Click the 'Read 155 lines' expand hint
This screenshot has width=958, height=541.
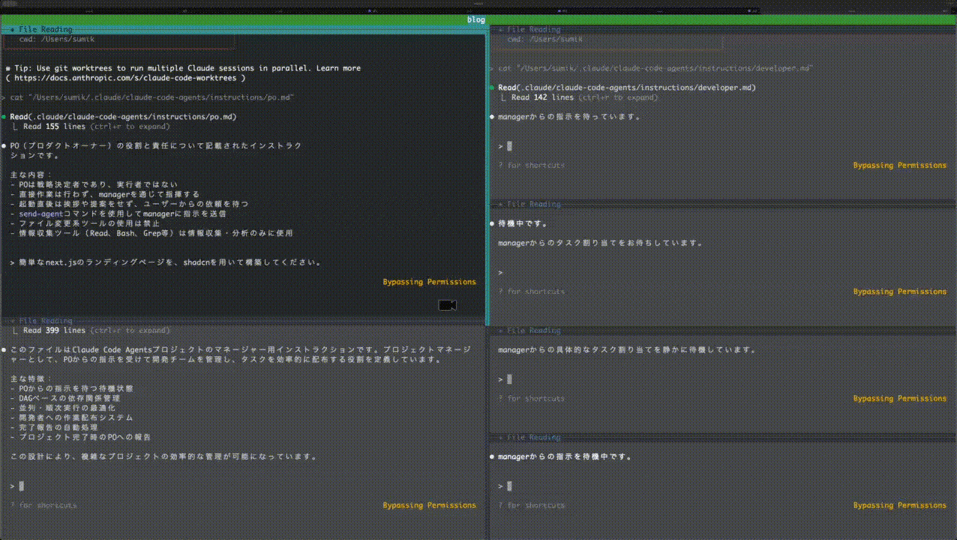(97, 127)
